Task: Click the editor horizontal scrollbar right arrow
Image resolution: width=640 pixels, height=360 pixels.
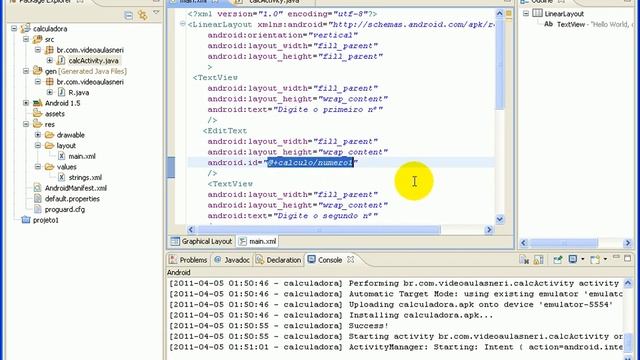Action: [489, 229]
